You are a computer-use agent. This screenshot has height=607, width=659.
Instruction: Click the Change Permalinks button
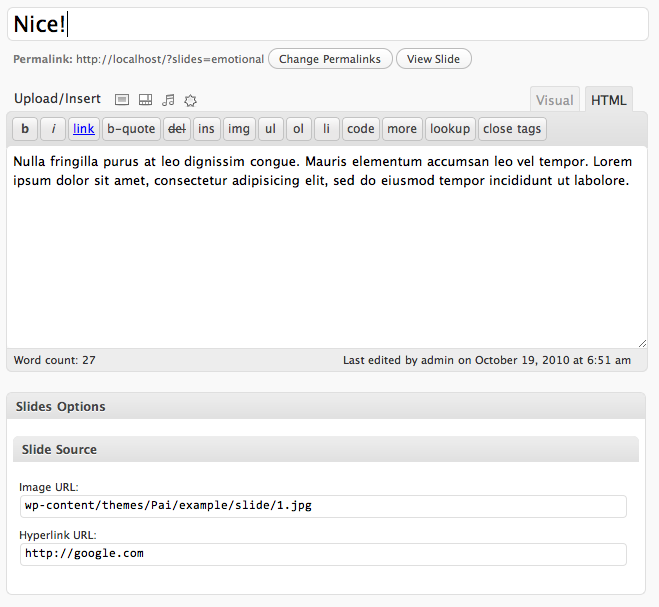click(x=330, y=59)
